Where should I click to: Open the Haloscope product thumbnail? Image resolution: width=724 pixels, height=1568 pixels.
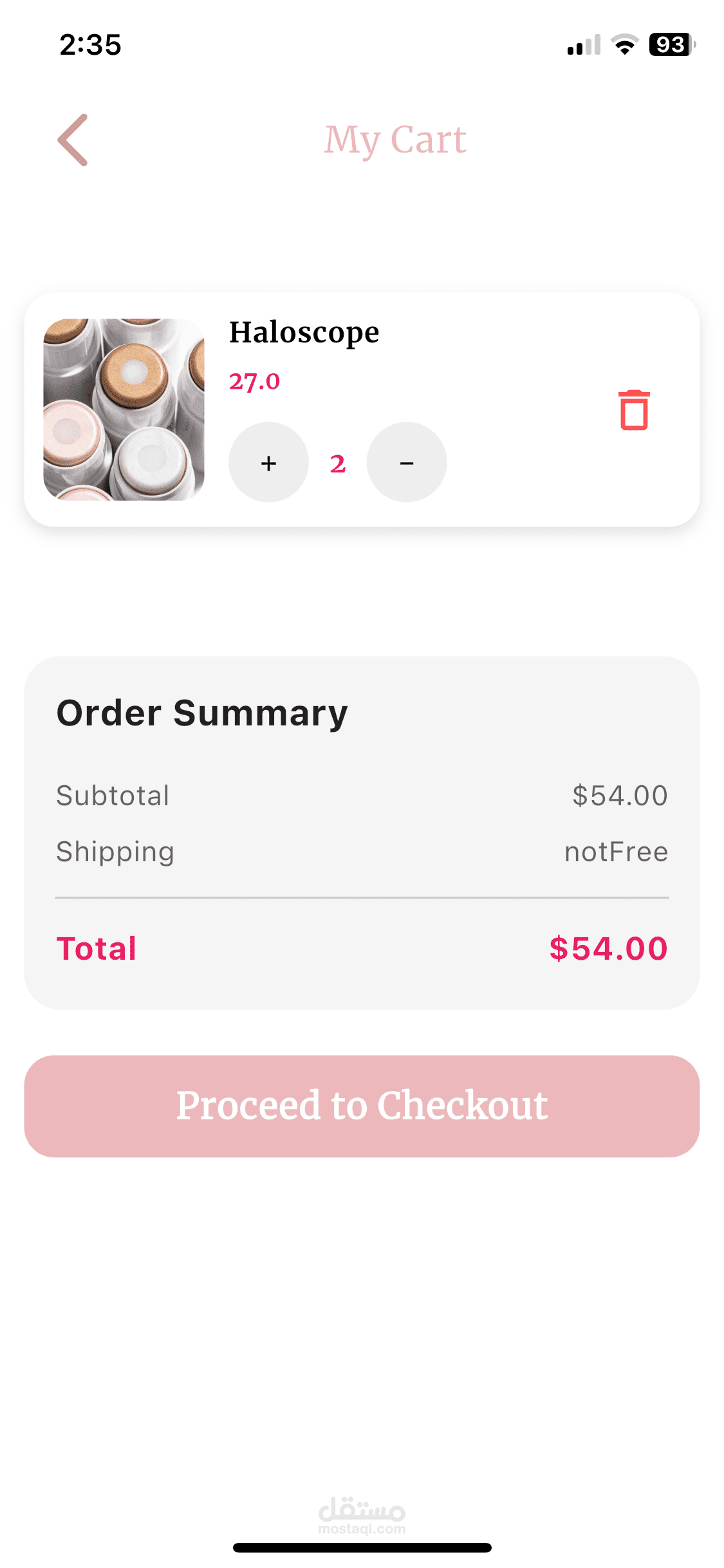pyautogui.click(x=124, y=409)
